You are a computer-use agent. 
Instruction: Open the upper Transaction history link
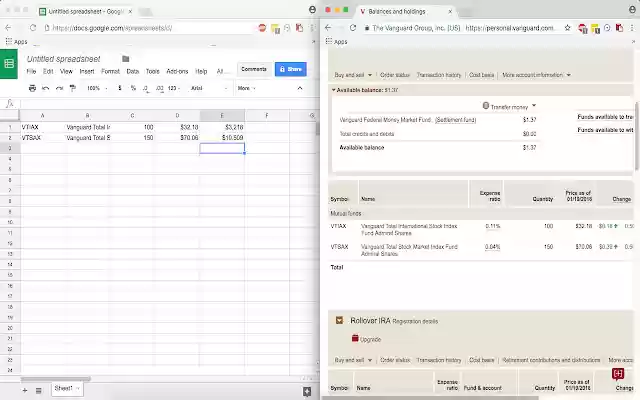(x=439, y=75)
